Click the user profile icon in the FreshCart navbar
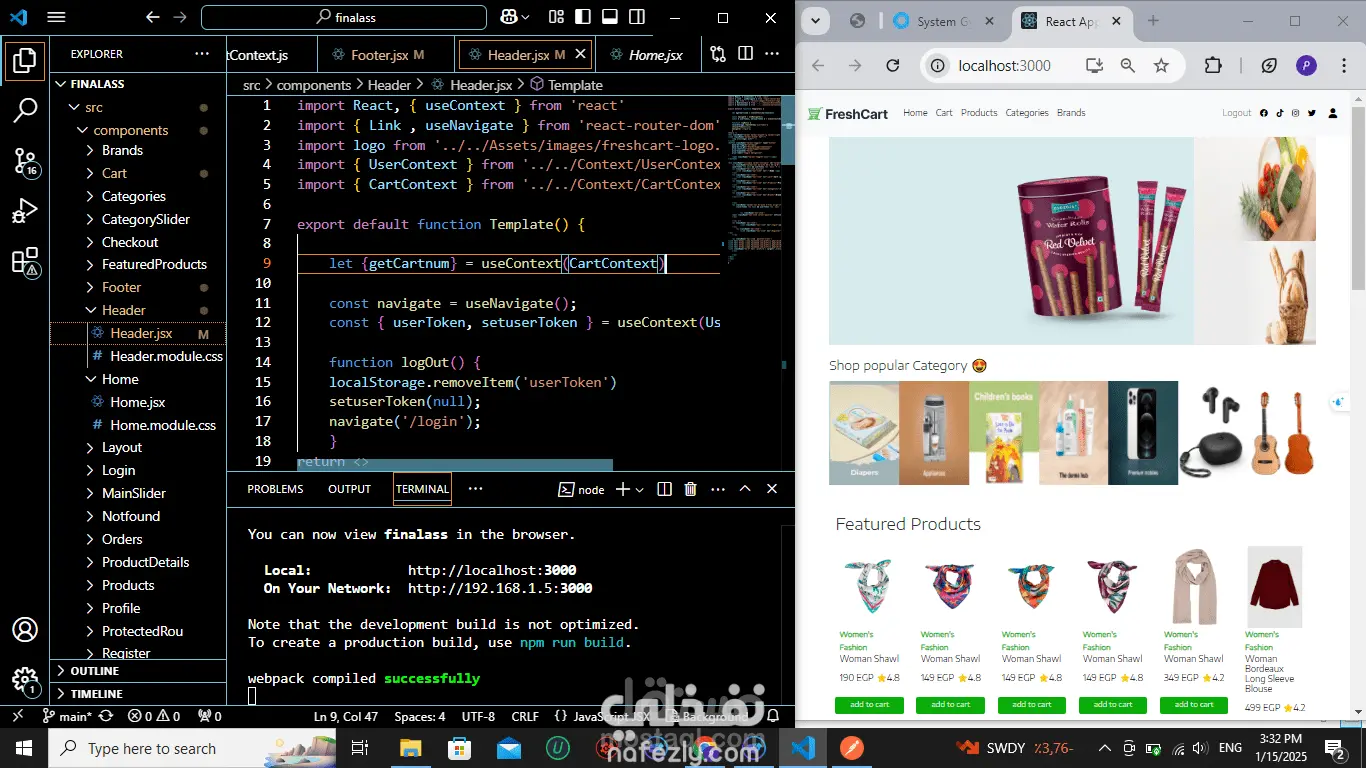This screenshot has height=768, width=1366. click(x=1333, y=113)
